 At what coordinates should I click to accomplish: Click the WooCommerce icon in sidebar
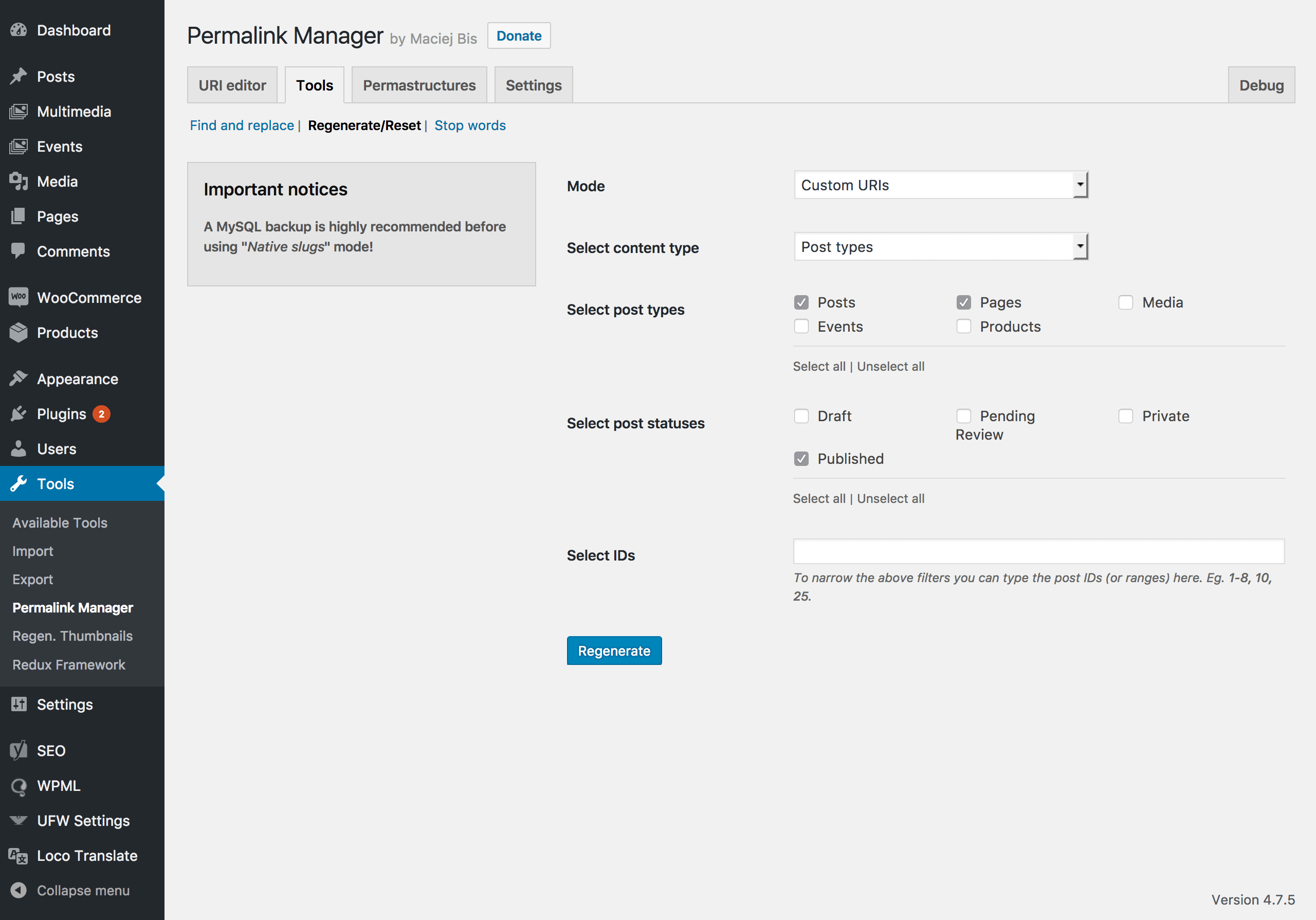pyautogui.click(x=19, y=297)
